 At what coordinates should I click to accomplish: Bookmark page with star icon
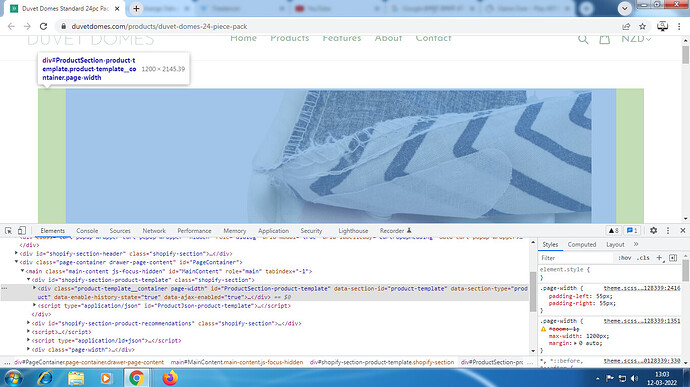tap(642, 26)
